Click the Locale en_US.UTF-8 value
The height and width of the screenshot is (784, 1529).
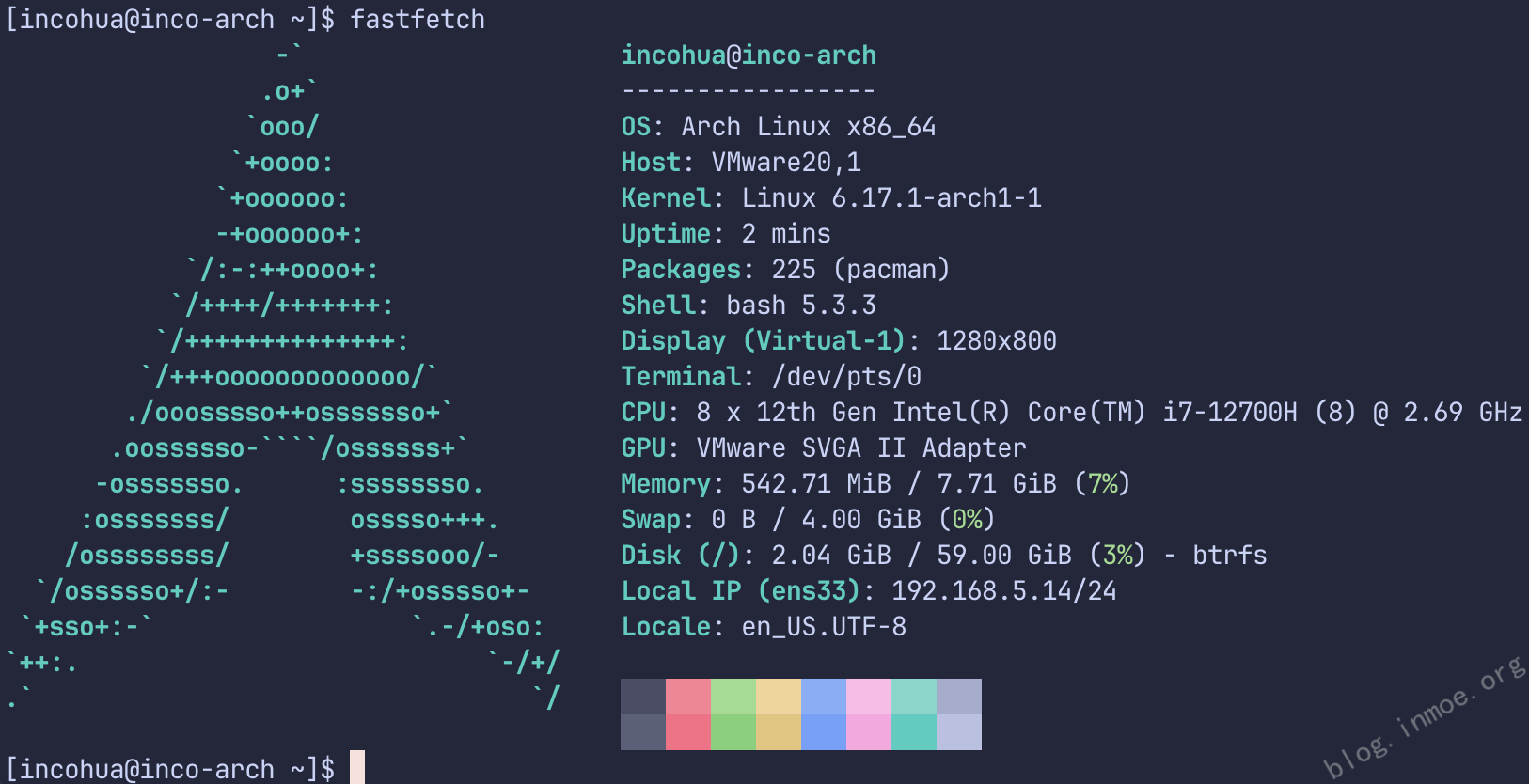click(824, 627)
